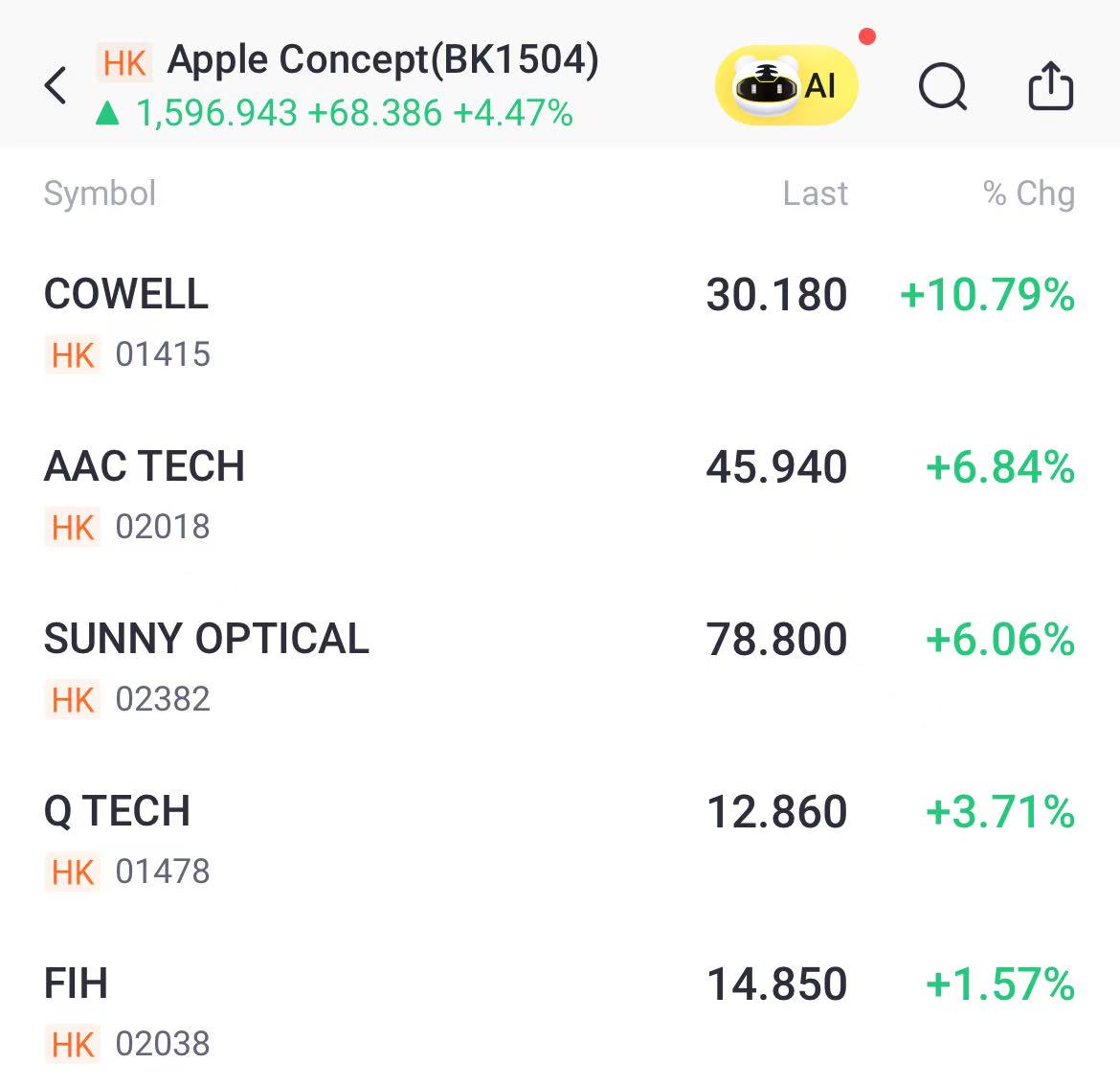
Task: Open the AAC TECH stock row
Action: coord(560,496)
